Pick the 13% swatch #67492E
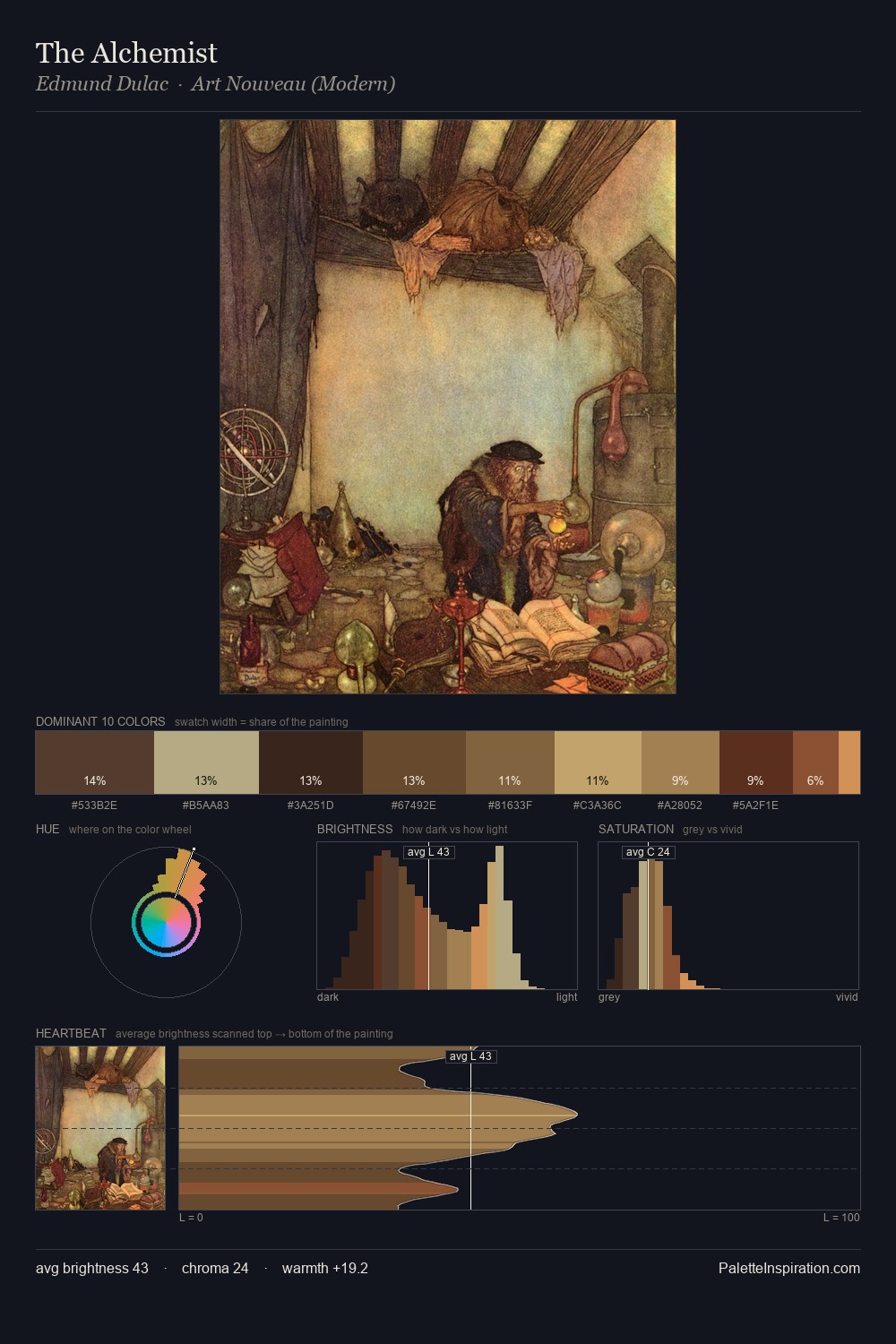This screenshot has width=896, height=1344. [414, 762]
